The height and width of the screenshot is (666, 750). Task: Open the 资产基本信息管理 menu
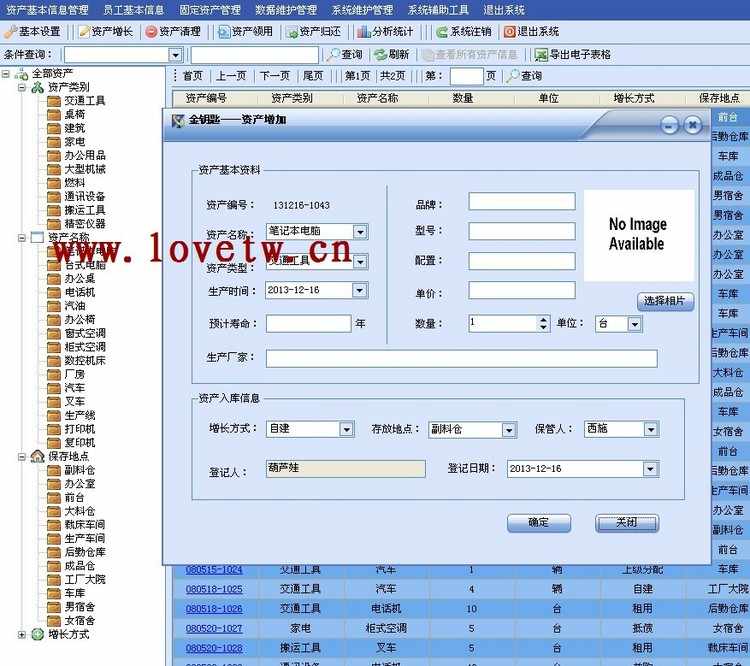click(x=47, y=10)
